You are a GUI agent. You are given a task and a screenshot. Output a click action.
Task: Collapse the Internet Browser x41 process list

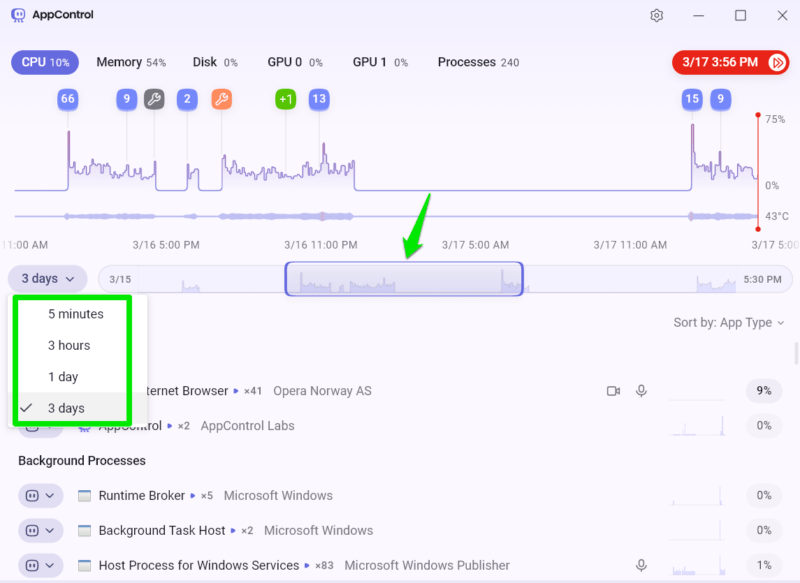point(48,391)
